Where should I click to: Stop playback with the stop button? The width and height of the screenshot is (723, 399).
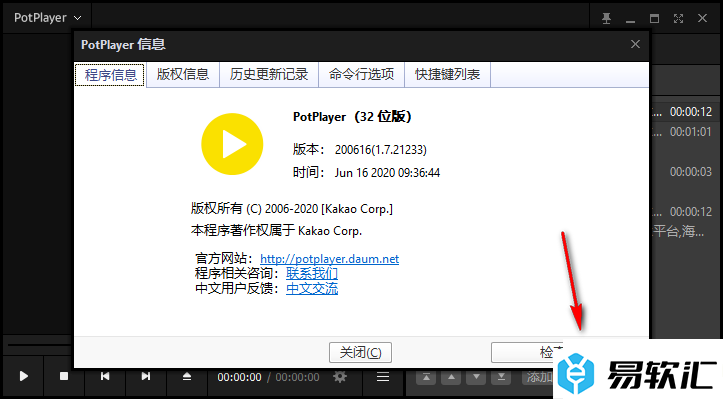point(64,376)
